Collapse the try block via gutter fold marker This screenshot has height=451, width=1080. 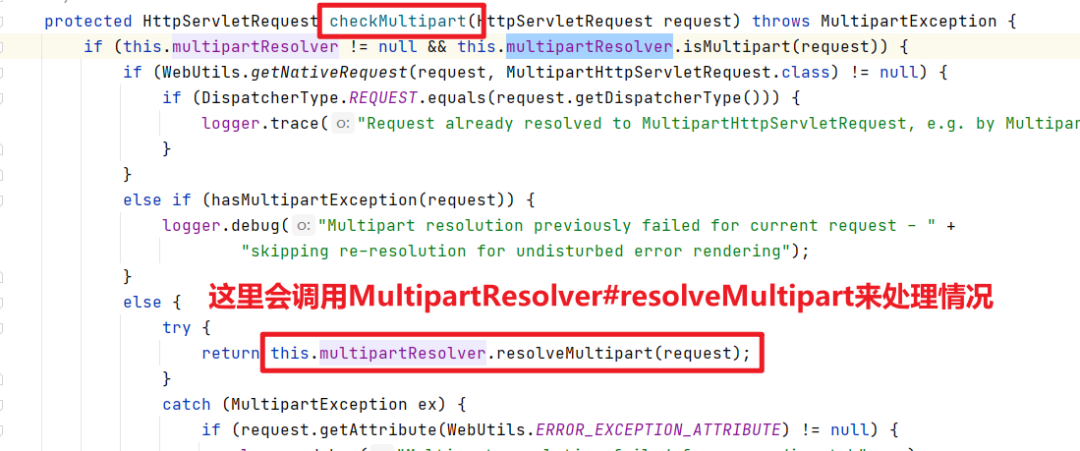(2, 328)
